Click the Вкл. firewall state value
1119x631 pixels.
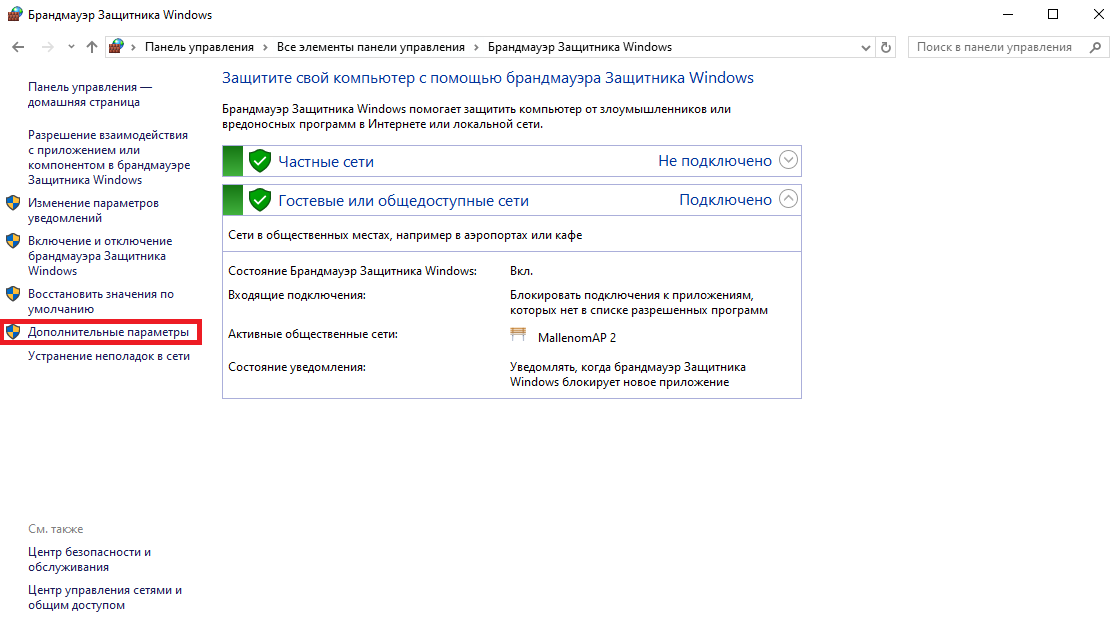pyautogui.click(x=521, y=271)
